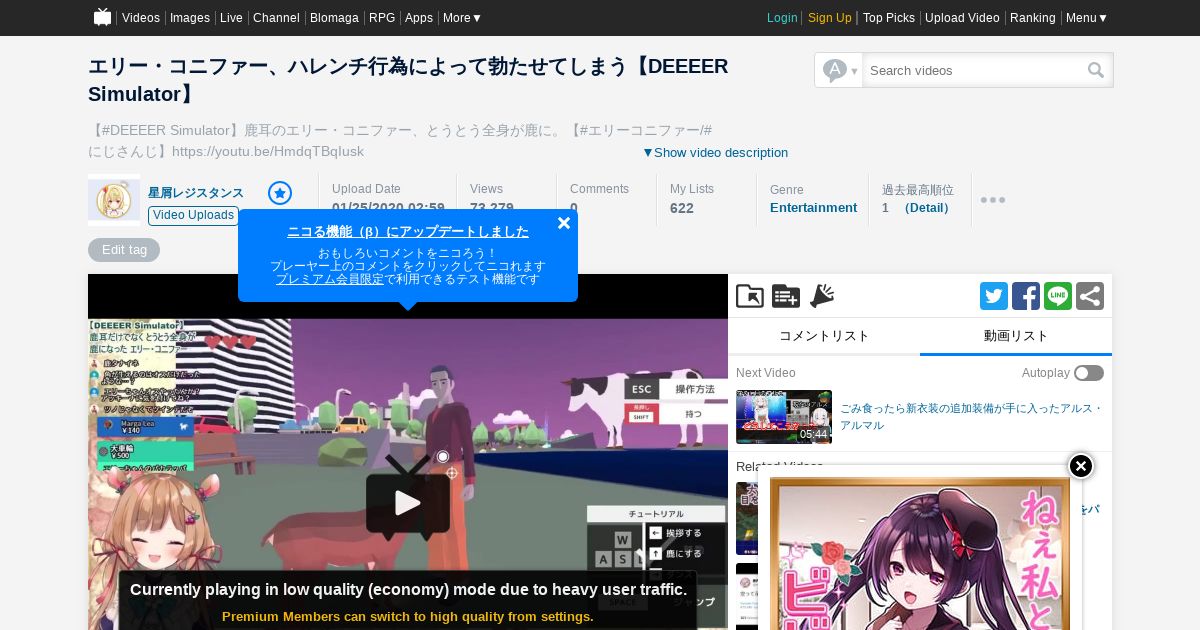
Task: Expand the More dropdown menu
Action: [x=463, y=18]
